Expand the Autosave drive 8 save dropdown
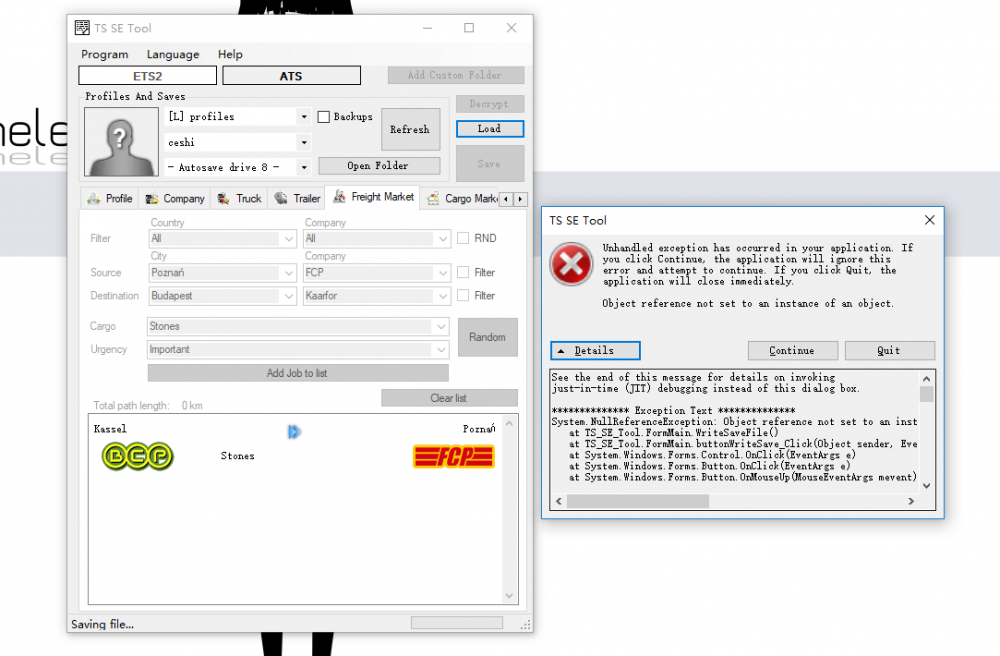 click(x=303, y=167)
